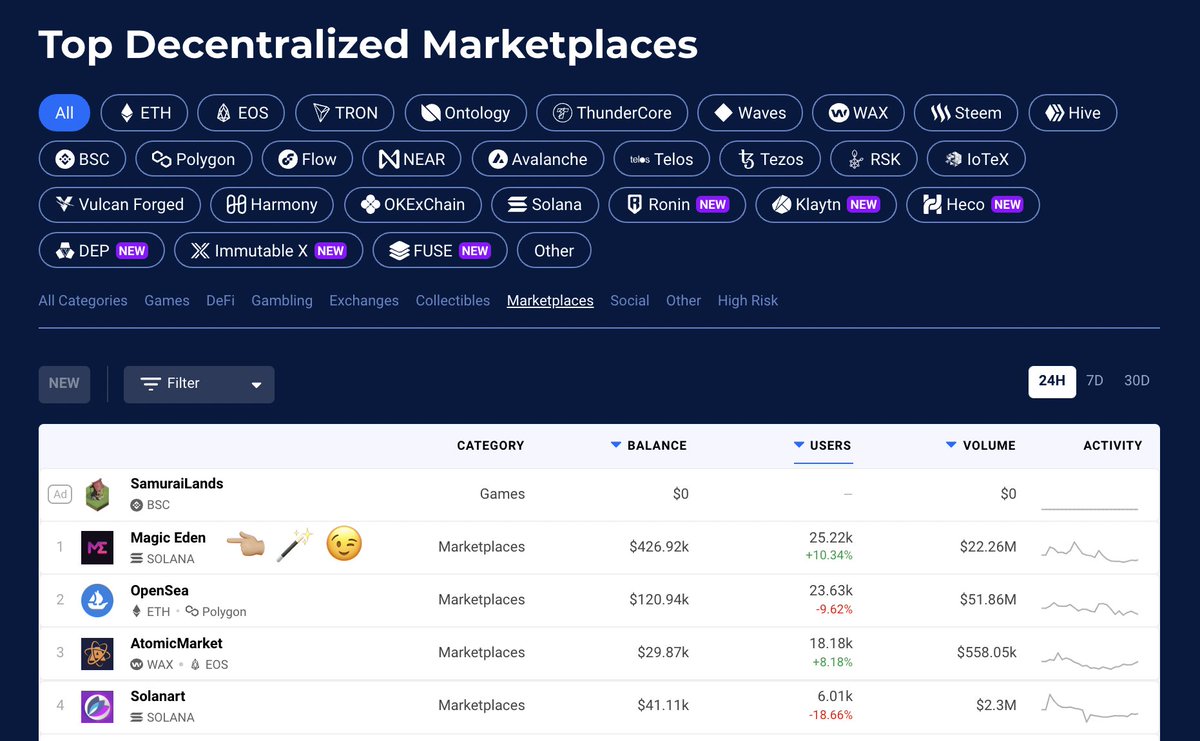This screenshot has width=1200, height=741.
Task: Switch to Collectibles category
Action: [x=453, y=300]
